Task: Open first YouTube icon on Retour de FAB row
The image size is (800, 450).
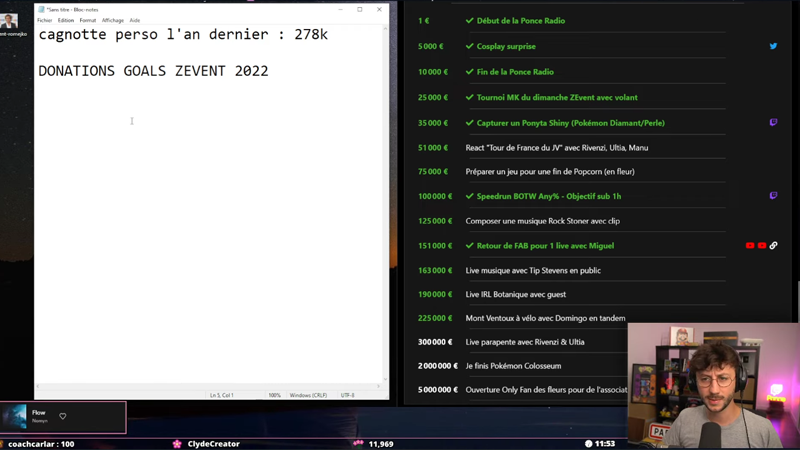Action: (749, 245)
